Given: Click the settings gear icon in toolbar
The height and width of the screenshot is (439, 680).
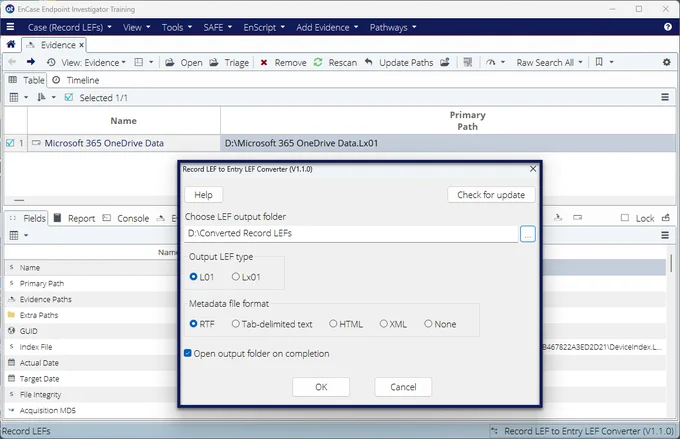Looking at the screenshot, I should click(x=667, y=62).
